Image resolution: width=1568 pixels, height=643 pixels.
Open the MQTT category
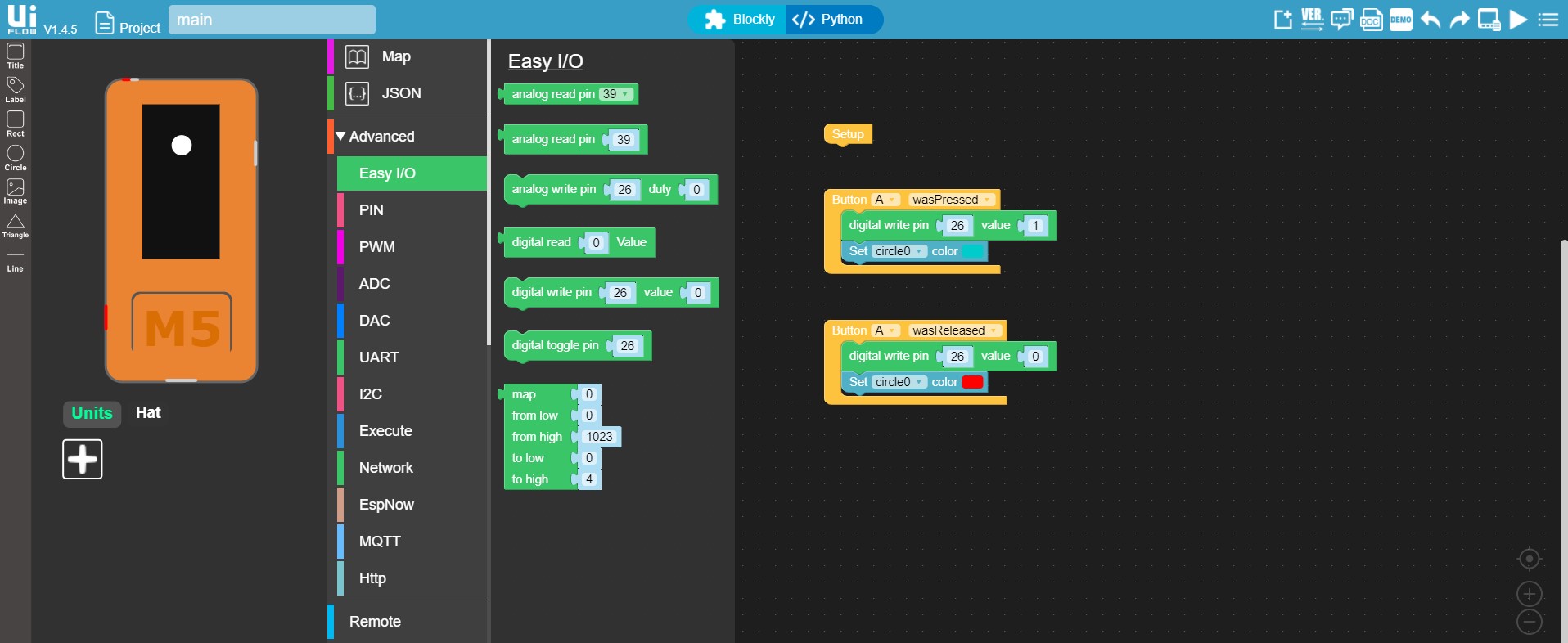pos(412,542)
